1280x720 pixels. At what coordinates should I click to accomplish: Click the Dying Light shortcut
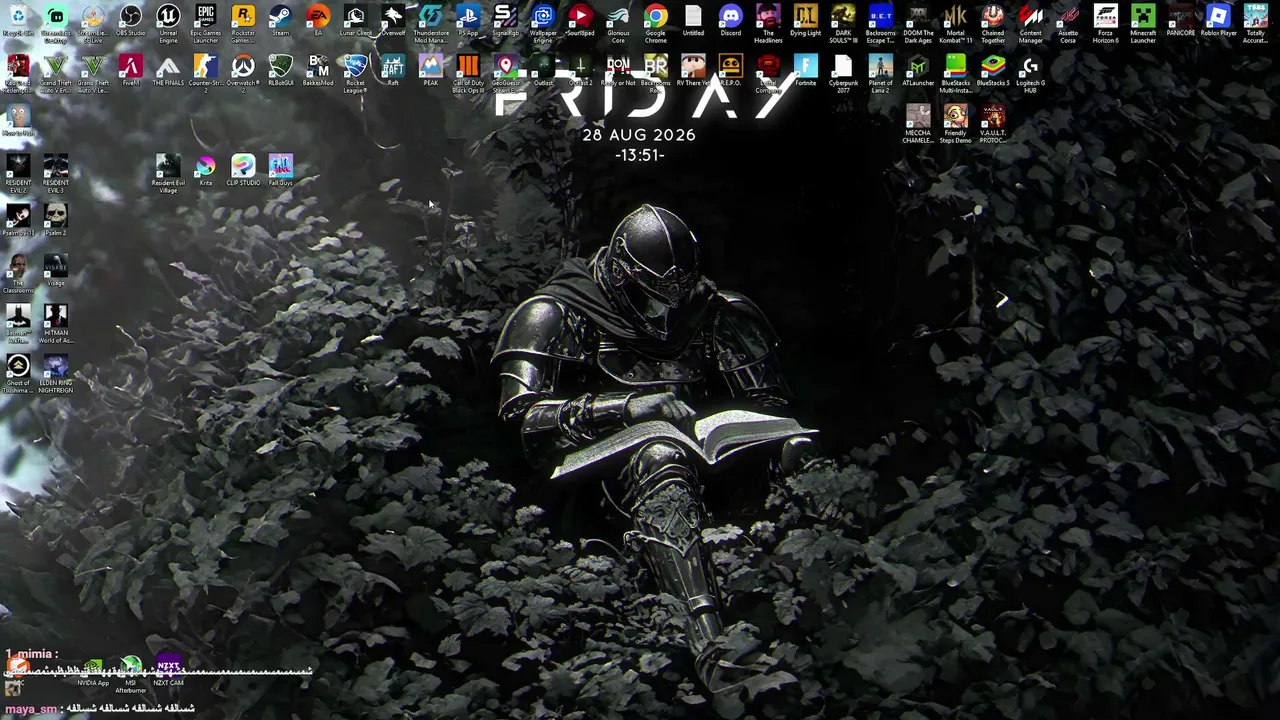click(x=806, y=22)
